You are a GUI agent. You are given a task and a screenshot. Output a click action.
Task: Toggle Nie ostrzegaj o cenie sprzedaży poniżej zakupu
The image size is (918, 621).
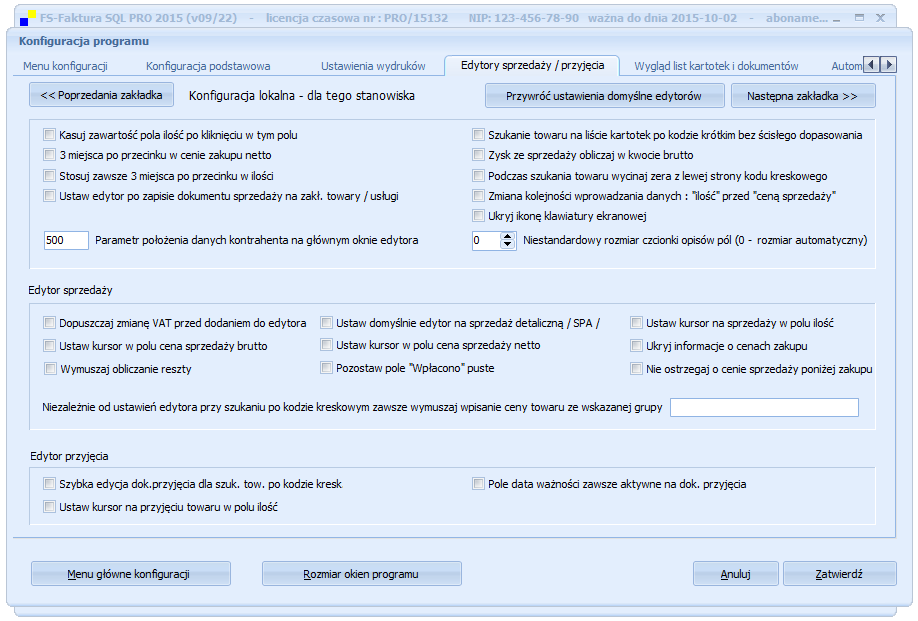click(636, 369)
